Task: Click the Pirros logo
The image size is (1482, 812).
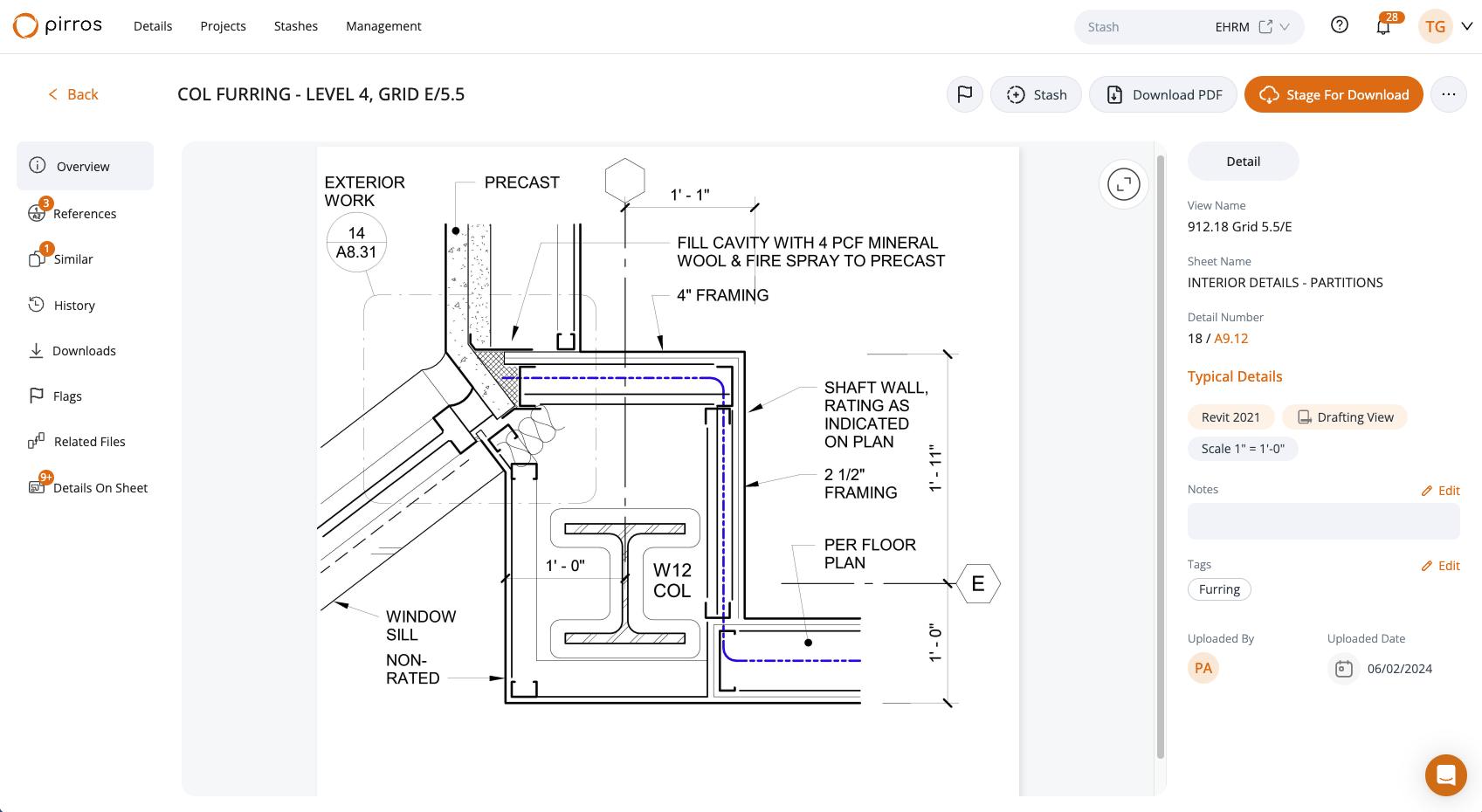Action: point(58,26)
